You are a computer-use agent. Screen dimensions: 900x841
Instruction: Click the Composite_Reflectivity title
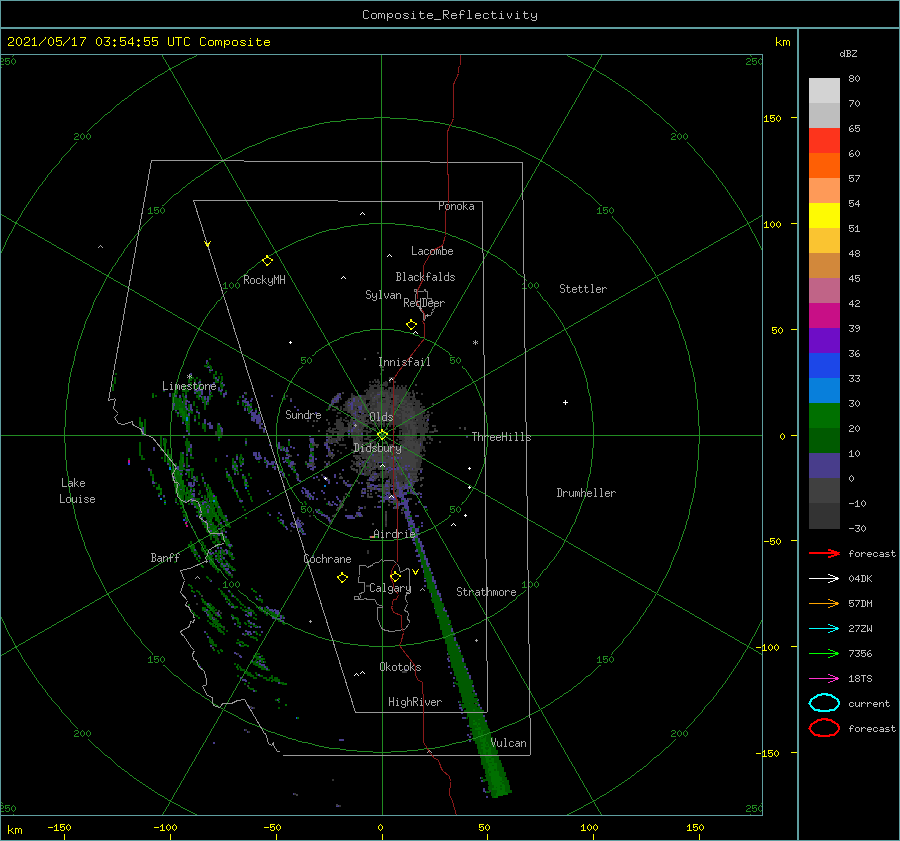(x=449, y=15)
